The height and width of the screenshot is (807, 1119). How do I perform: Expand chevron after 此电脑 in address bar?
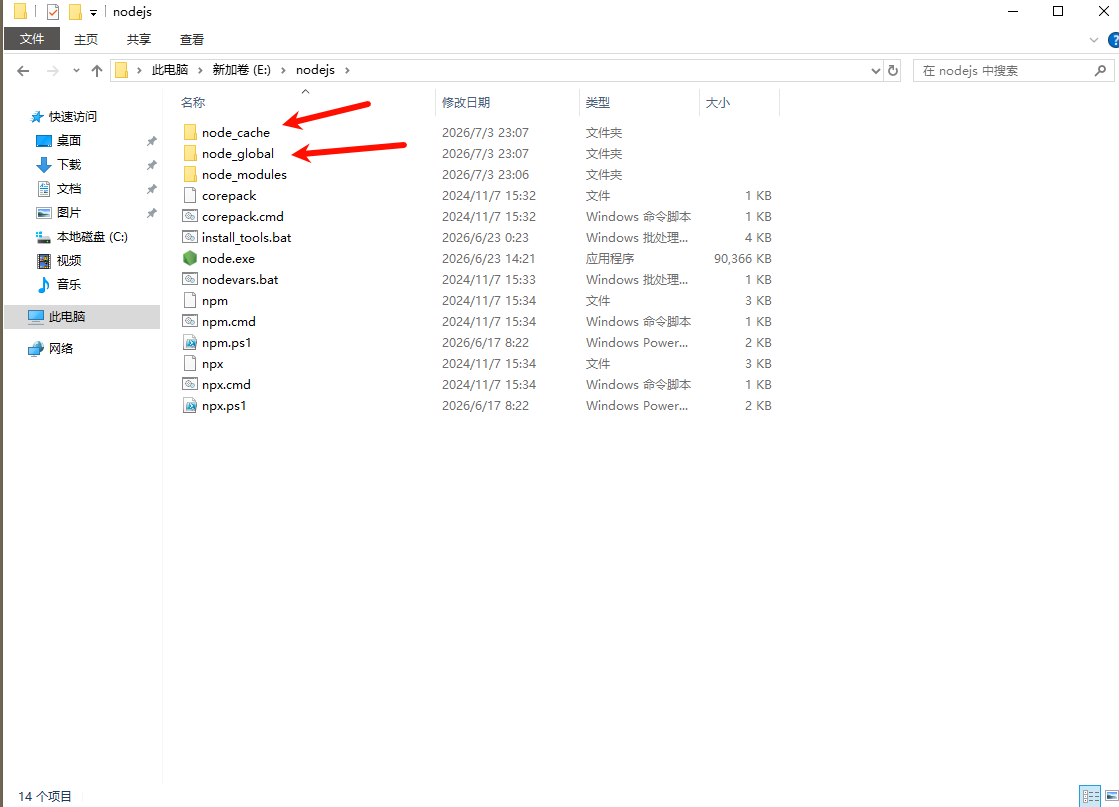coord(201,70)
